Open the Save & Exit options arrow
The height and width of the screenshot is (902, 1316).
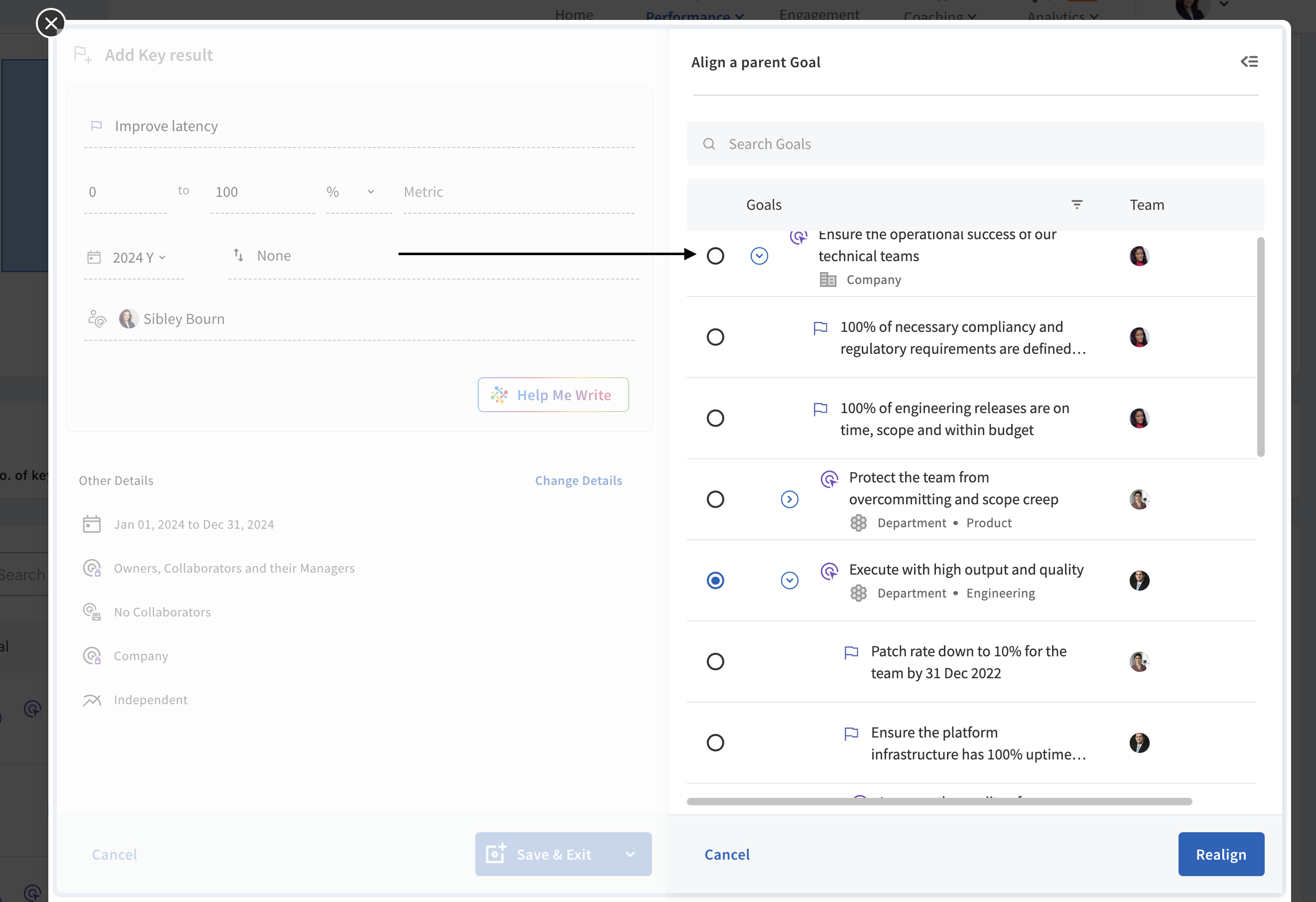(x=630, y=854)
